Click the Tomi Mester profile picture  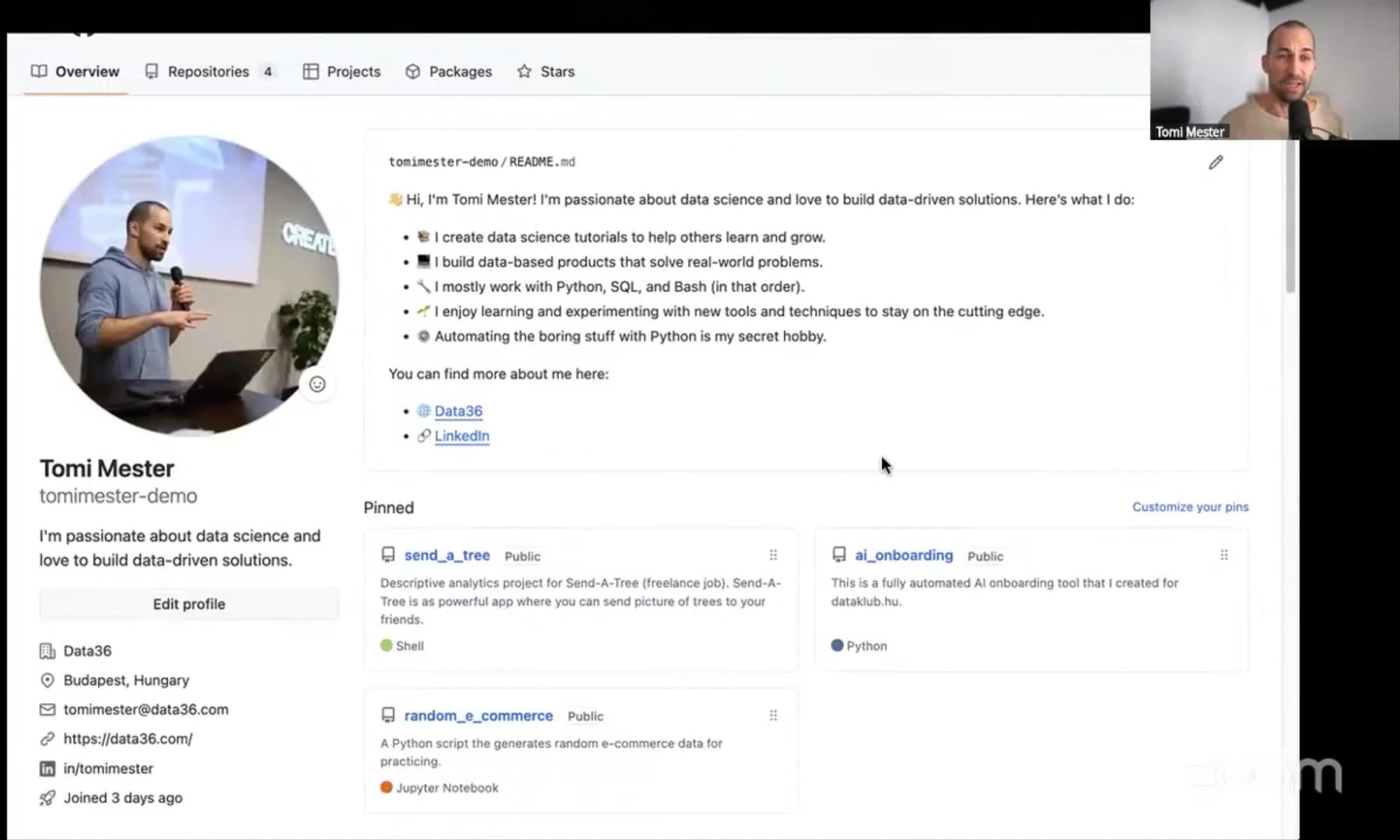[189, 285]
